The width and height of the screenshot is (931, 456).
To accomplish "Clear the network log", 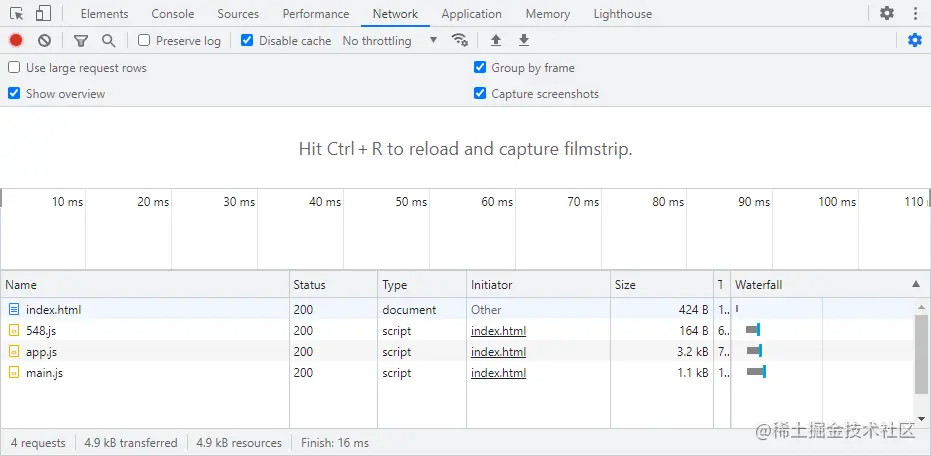I will pyautogui.click(x=44, y=41).
